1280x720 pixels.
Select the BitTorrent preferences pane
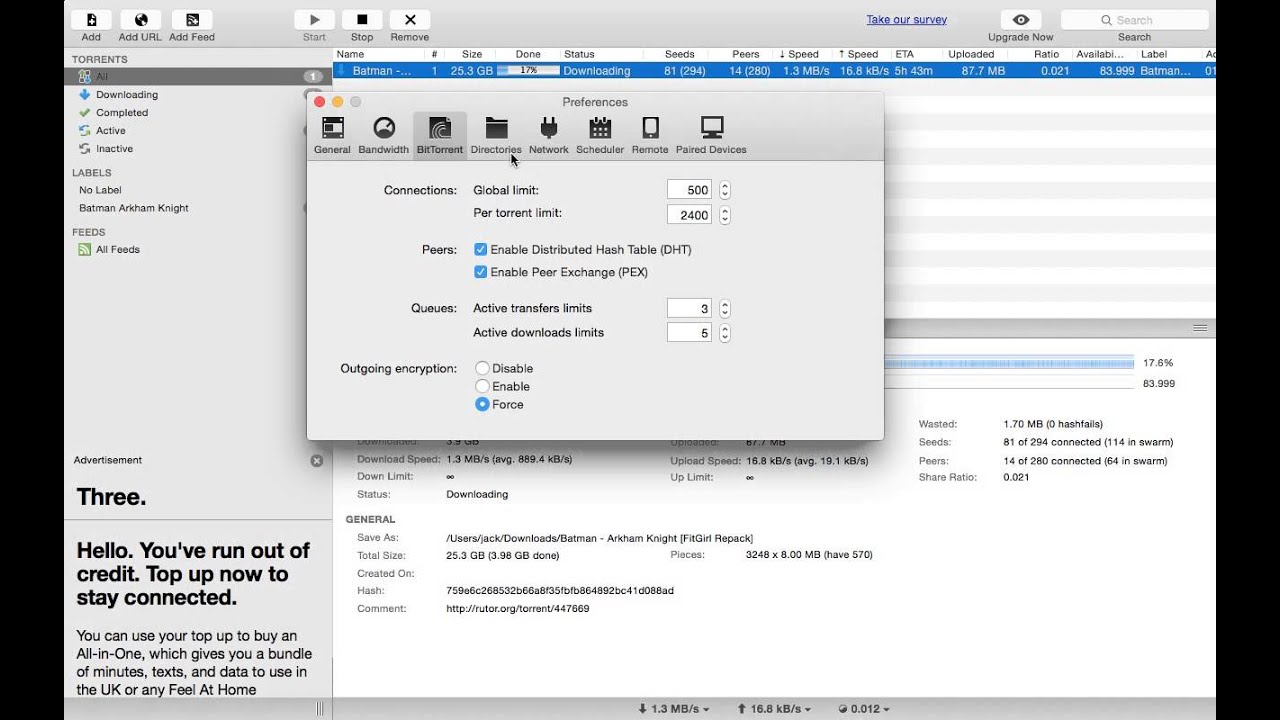pyautogui.click(x=440, y=136)
